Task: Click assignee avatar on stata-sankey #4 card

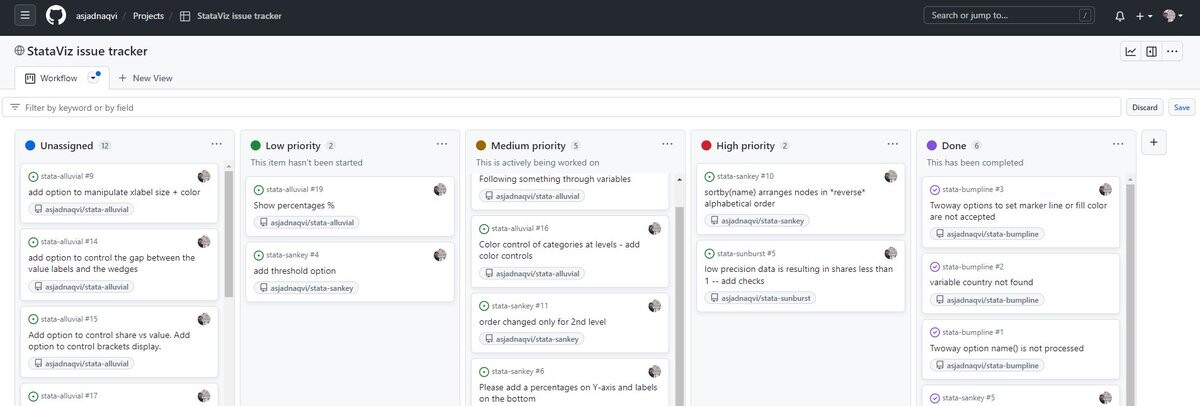Action: [440, 255]
